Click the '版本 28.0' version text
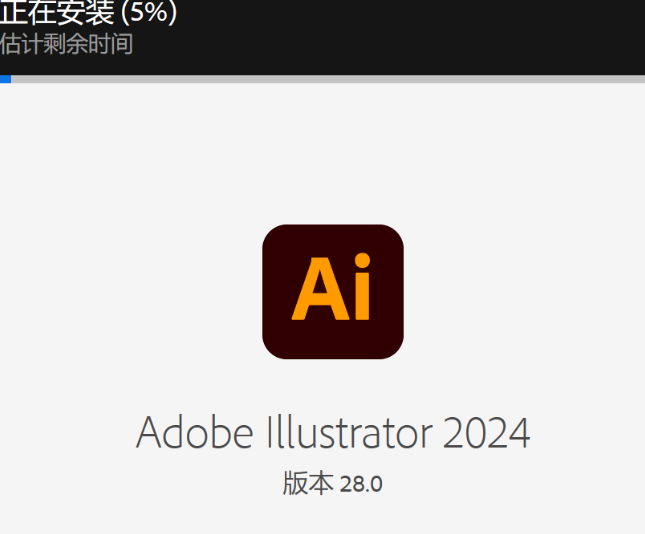This screenshot has width=645, height=534. pos(332,483)
